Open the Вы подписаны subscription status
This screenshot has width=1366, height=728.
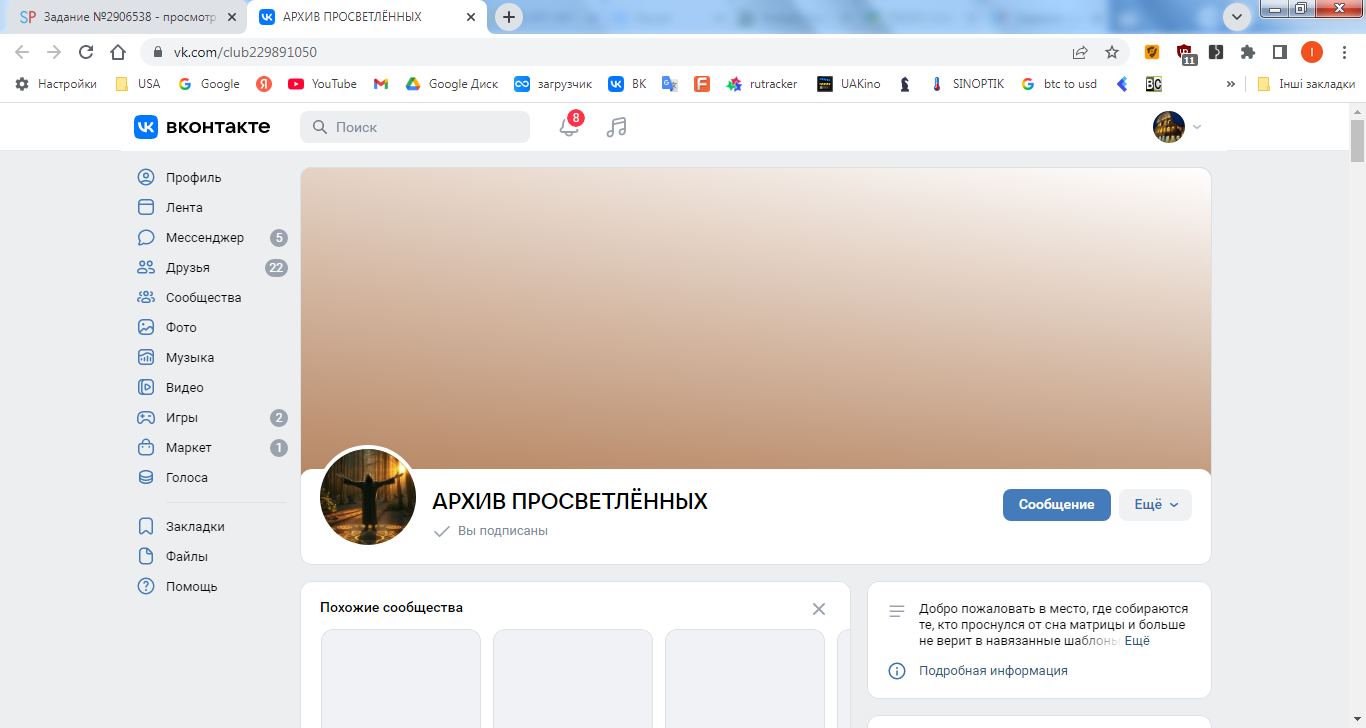point(491,531)
